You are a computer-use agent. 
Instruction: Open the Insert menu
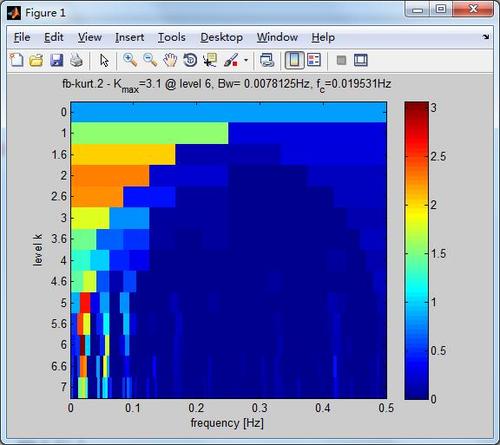130,37
